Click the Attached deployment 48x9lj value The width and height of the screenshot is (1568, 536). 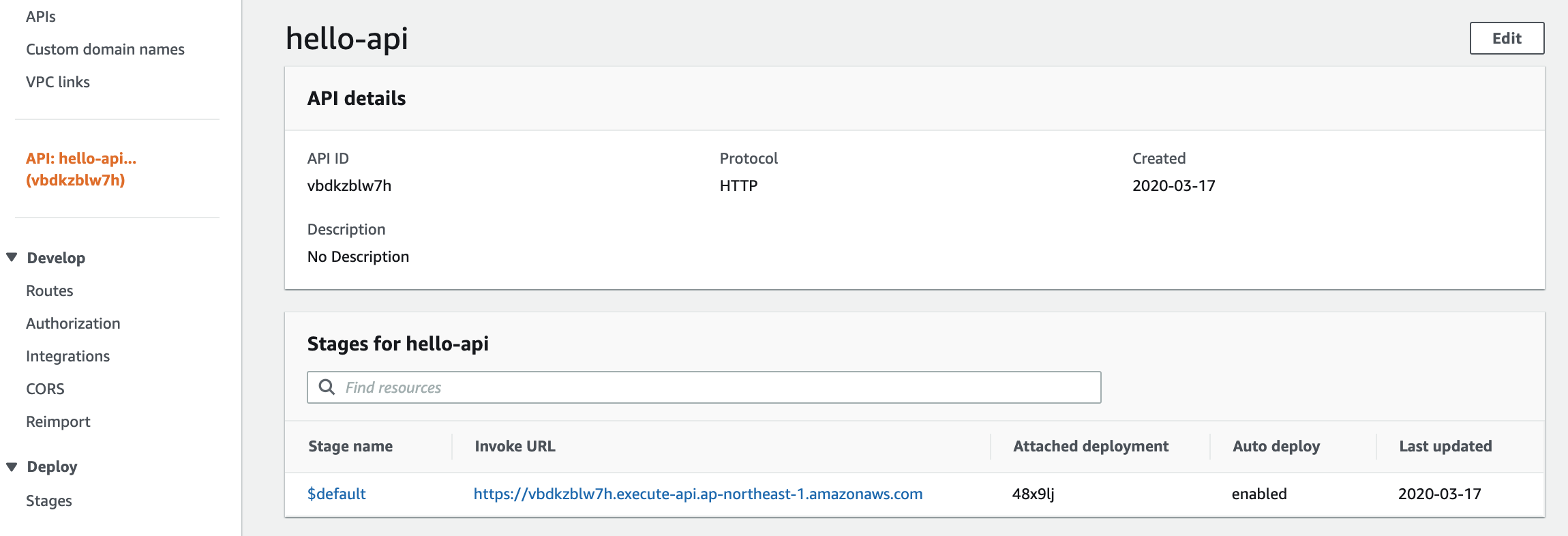click(1034, 493)
